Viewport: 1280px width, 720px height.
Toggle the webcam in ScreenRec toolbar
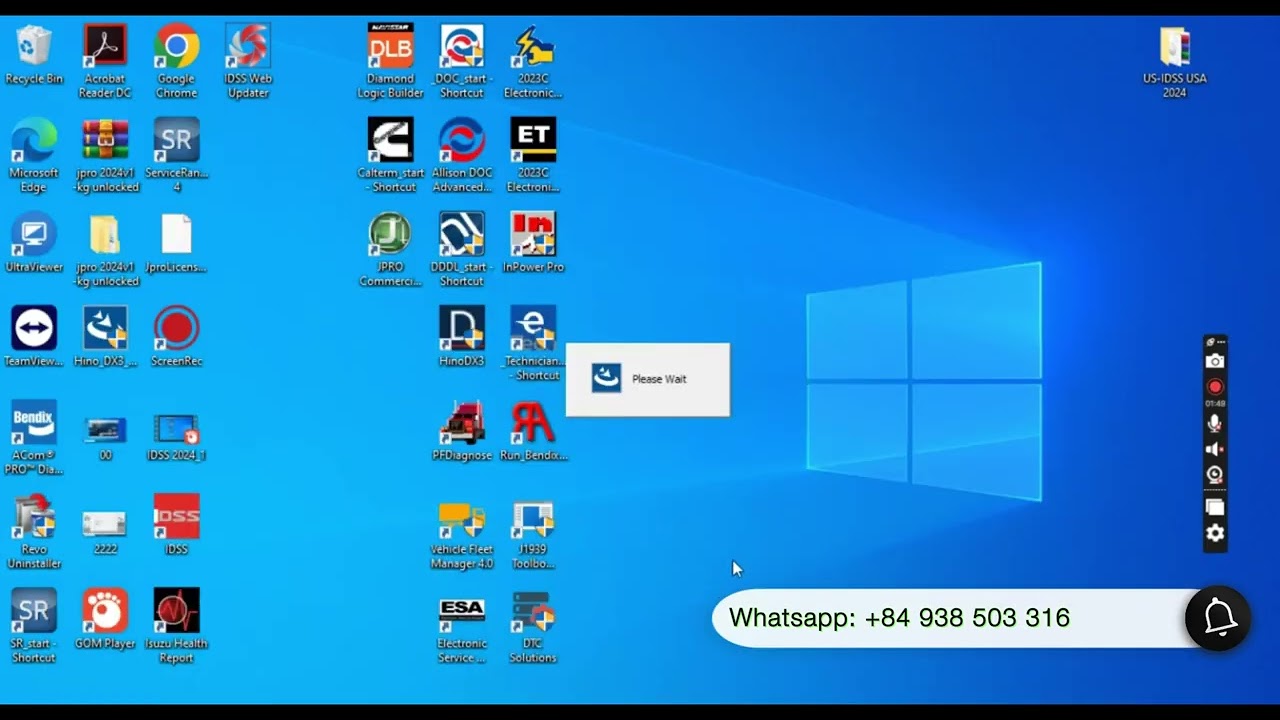point(1215,475)
